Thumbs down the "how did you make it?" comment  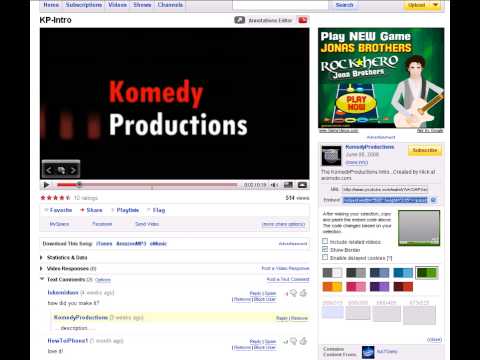293,293
